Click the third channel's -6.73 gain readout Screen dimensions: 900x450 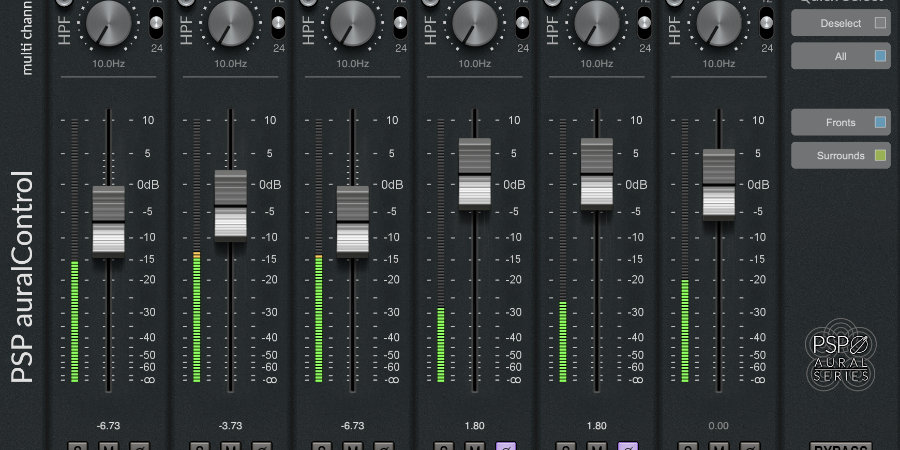tap(353, 426)
